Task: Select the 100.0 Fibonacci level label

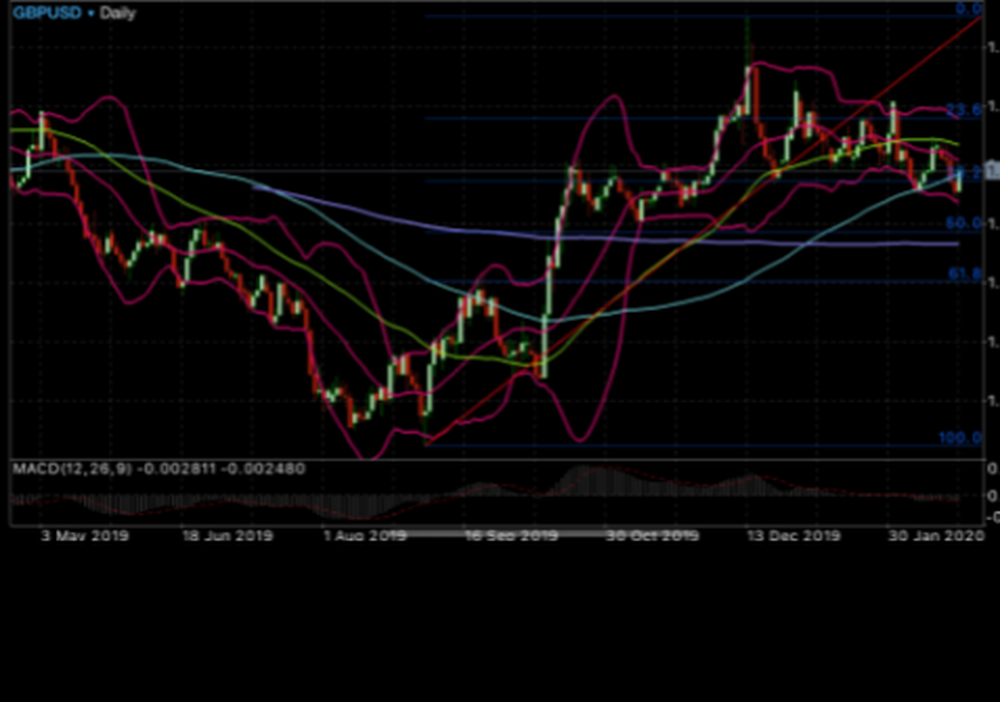Action: pyautogui.click(x=960, y=437)
